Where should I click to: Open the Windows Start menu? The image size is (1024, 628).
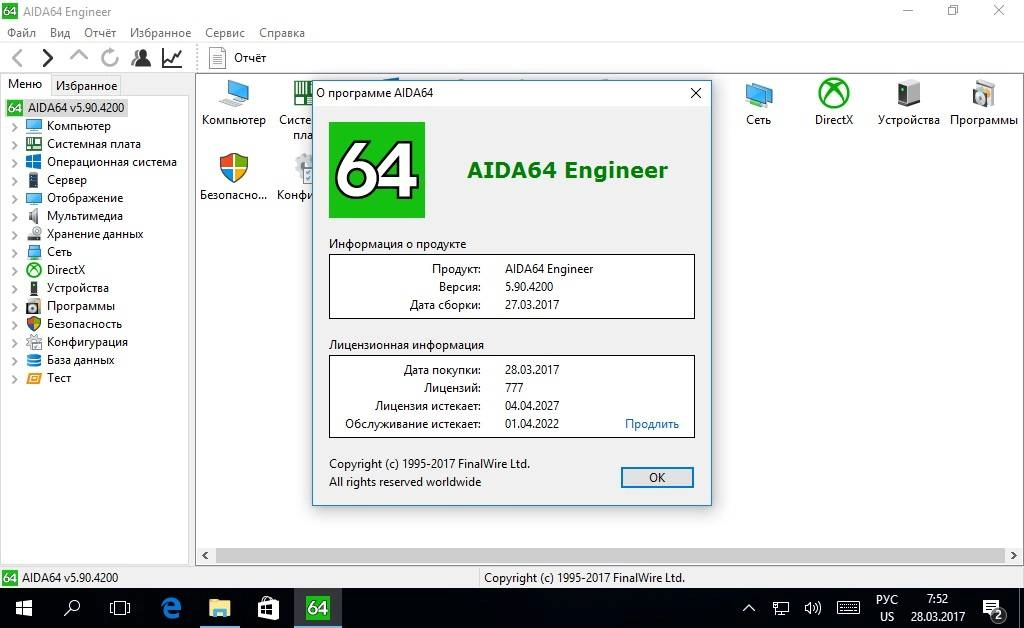click(x=24, y=608)
